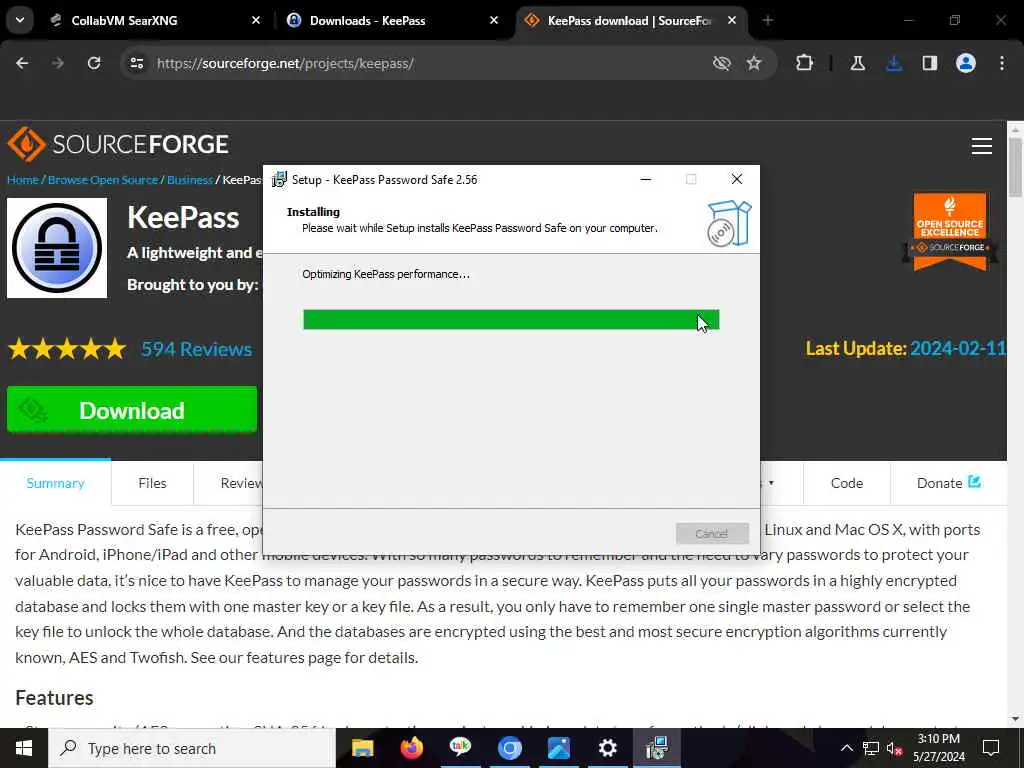Viewport: 1024px width, 768px height.
Task: View site information icon in address bar
Action: pos(136,63)
